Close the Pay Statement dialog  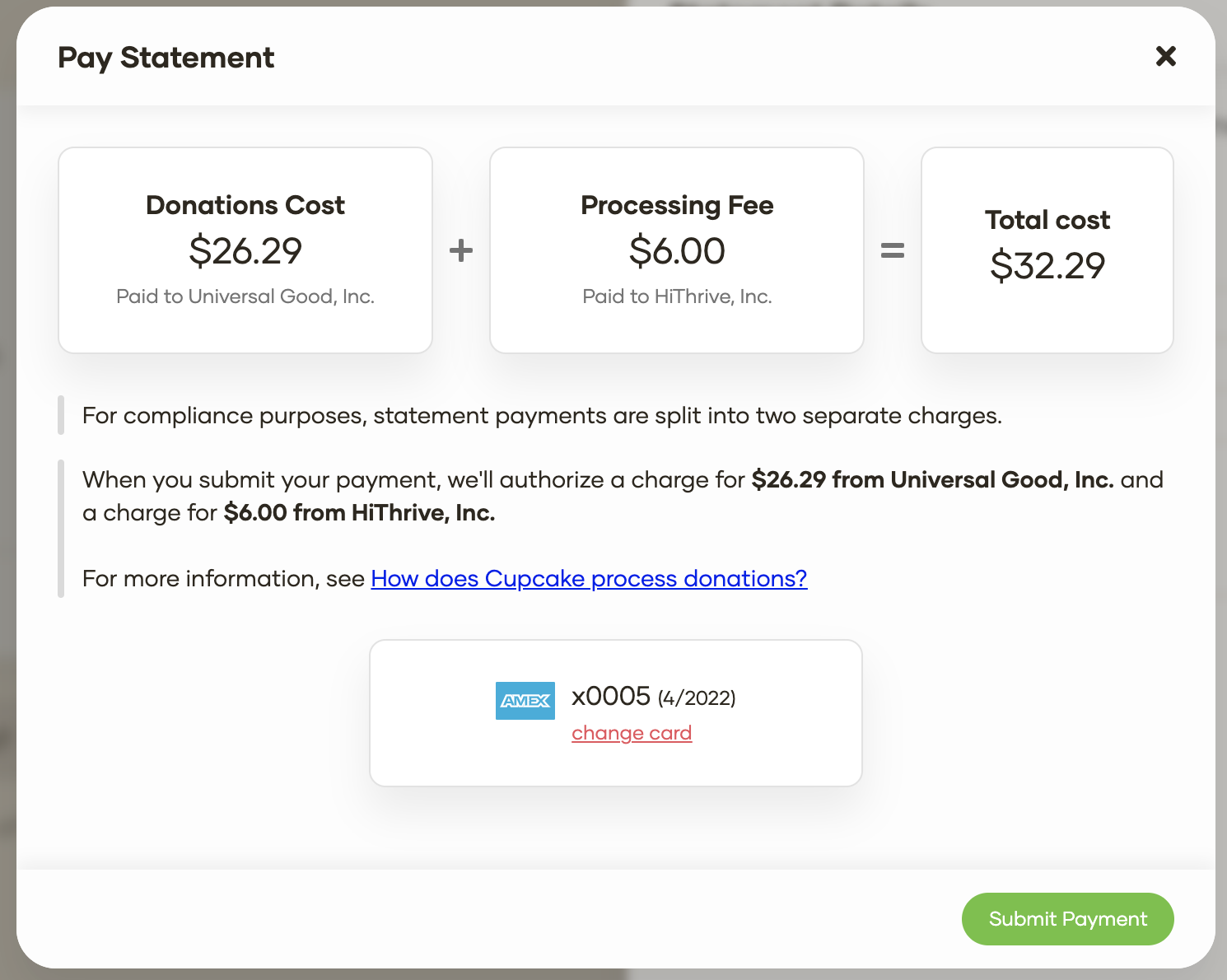tap(1165, 56)
